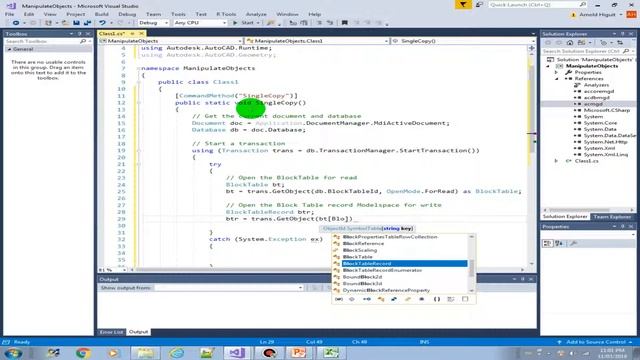Select System.Core reference in Solution Explorer

600,123
